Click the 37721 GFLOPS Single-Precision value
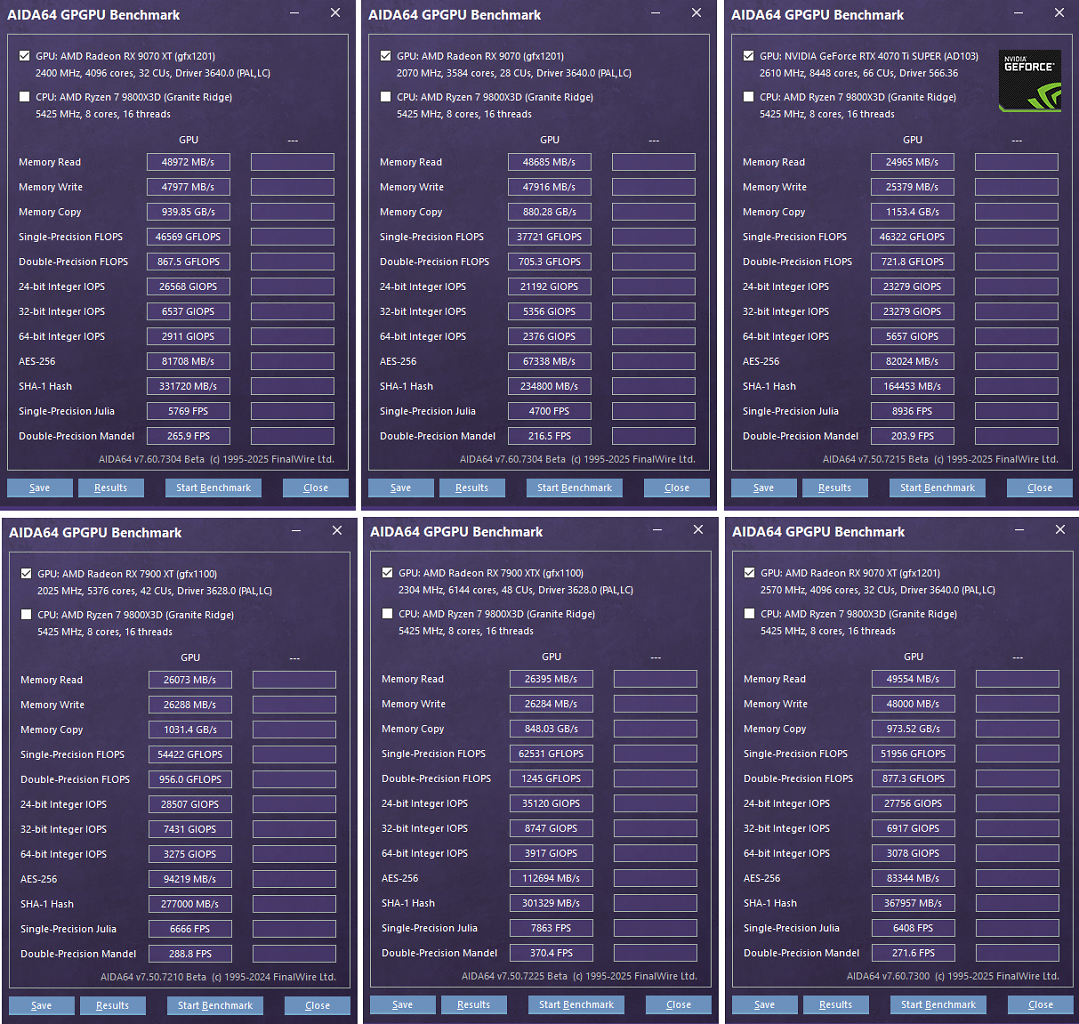 pyautogui.click(x=550, y=237)
